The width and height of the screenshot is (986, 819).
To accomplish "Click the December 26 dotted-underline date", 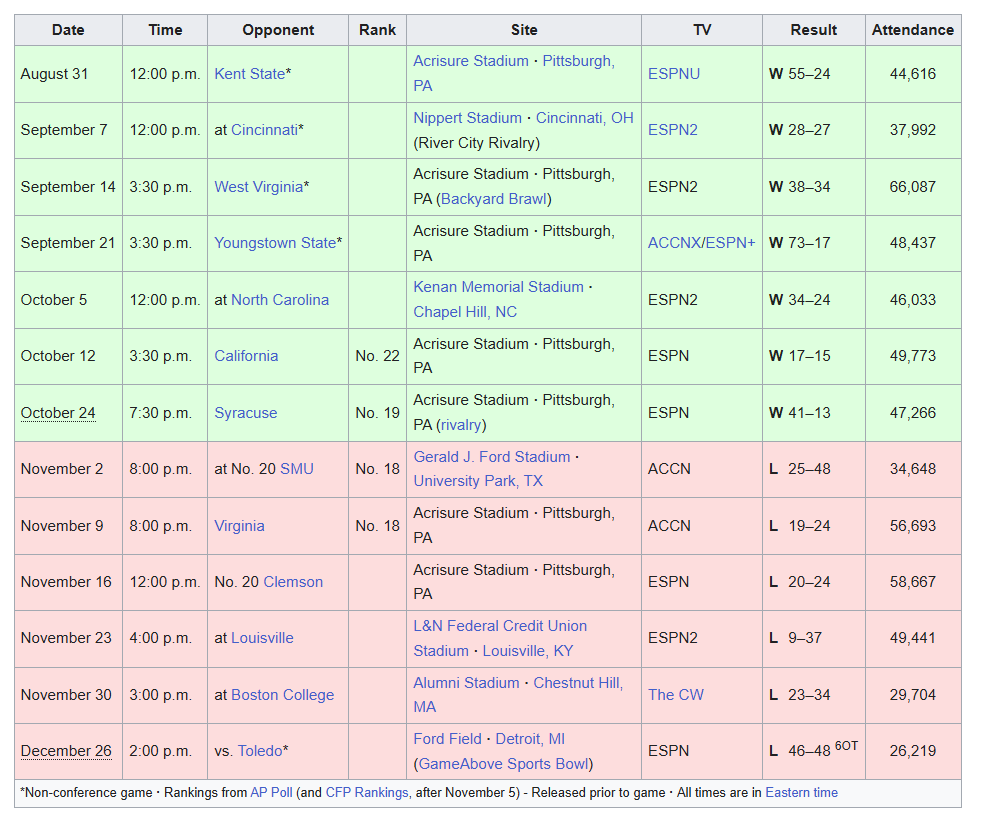I will click(66, 750).
